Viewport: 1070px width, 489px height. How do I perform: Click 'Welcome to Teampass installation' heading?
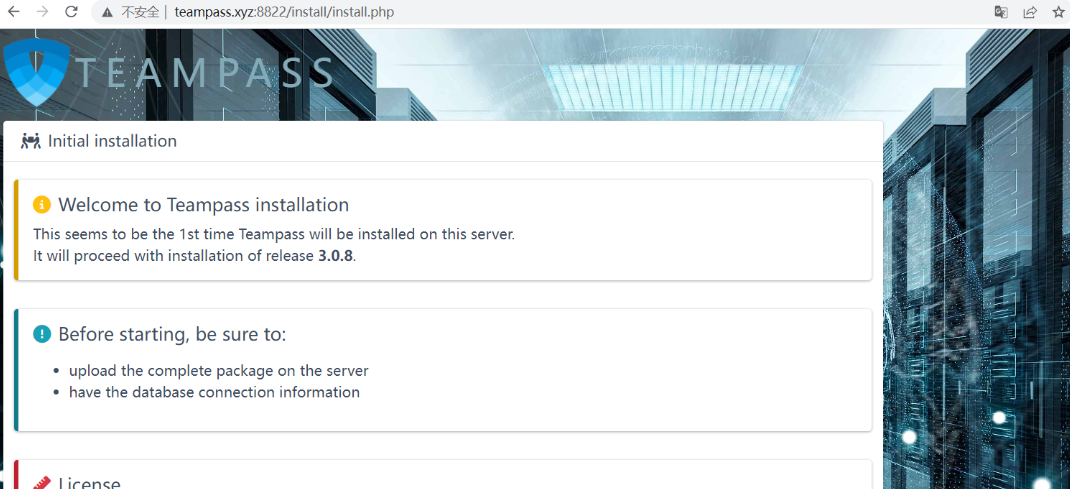pyautogui.click(x=203, y=204)
